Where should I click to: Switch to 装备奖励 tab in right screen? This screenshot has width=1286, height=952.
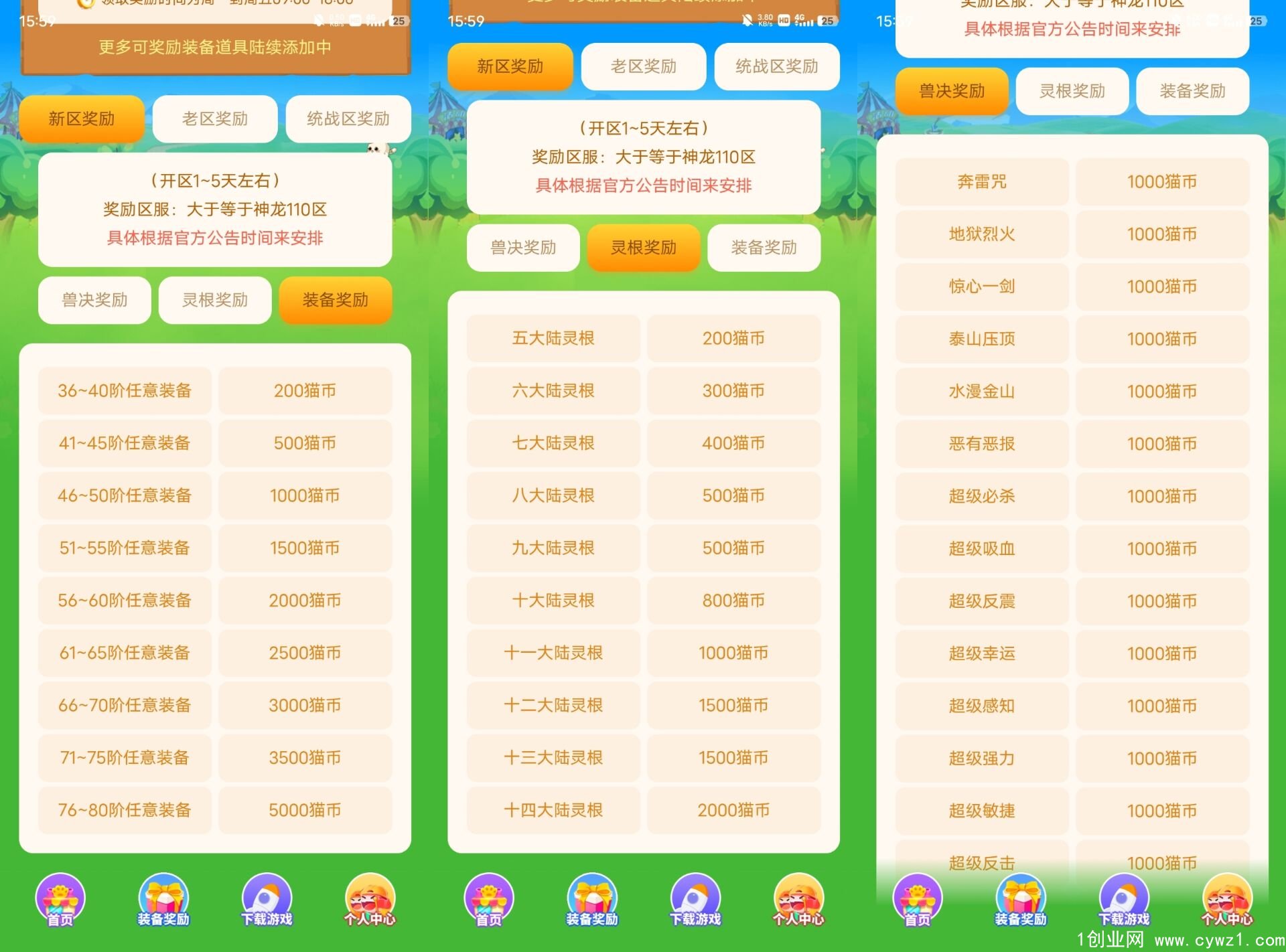1193,91
